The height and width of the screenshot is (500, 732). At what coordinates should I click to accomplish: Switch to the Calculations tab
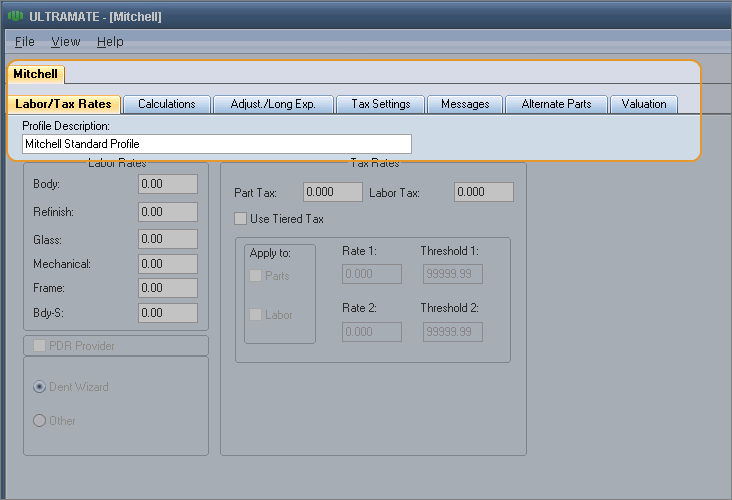[166, 104]
